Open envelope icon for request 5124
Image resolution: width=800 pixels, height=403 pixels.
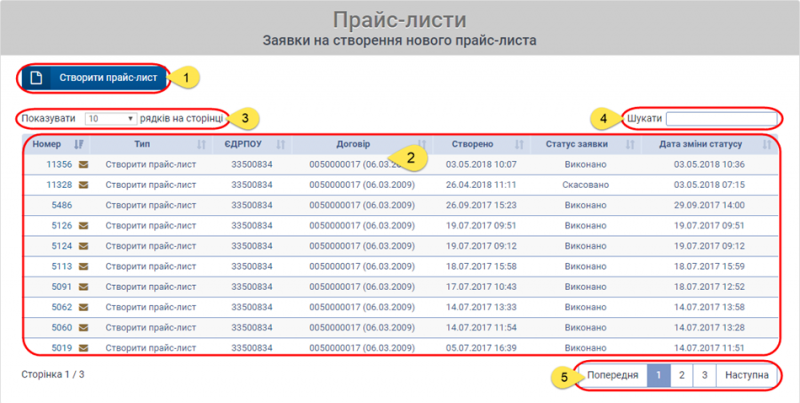[84, 246]
